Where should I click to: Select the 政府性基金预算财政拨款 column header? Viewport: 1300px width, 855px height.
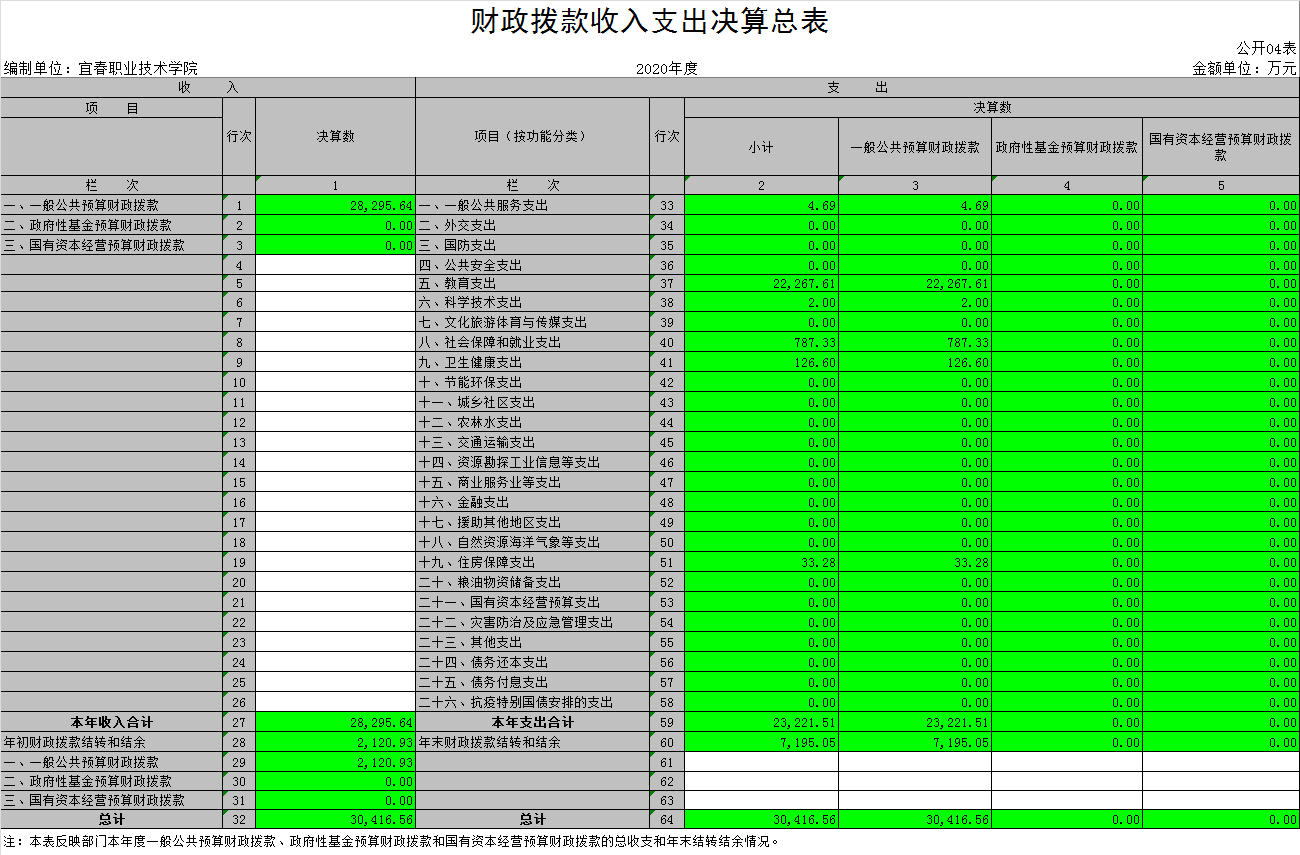1067,147
